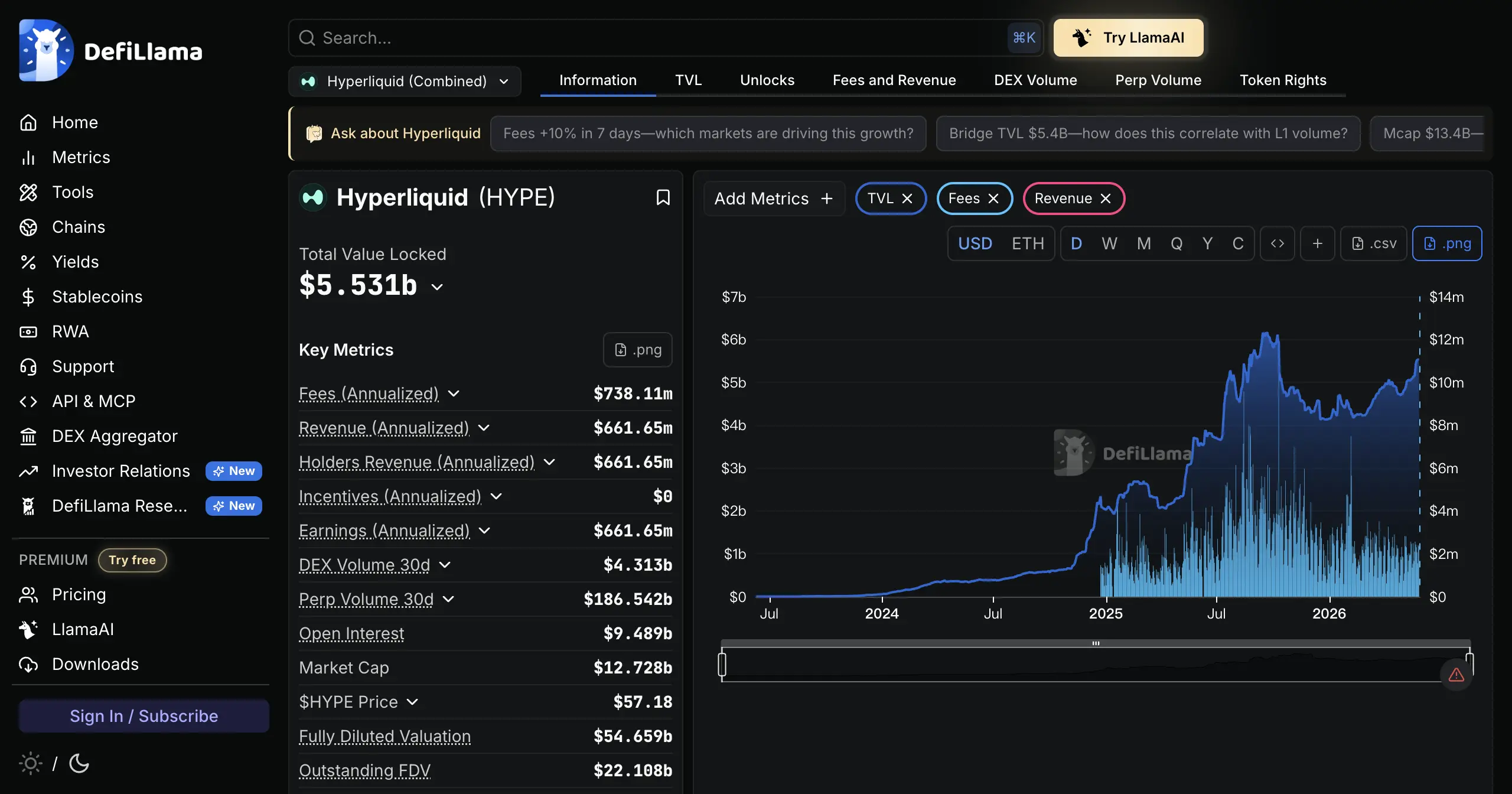Switch to light mode sun icon
Image resolution: width=1512 pixels, height=794 pixels.
pyautogui.click(x=30, y=763)
